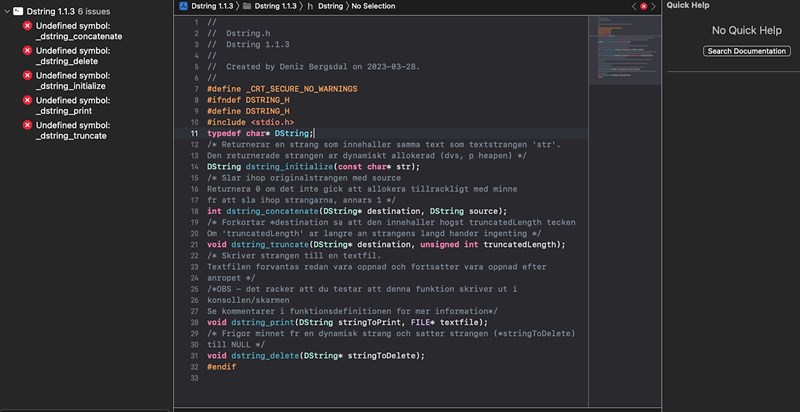Click the Xcode project icon in jump bar

[183, 6]
